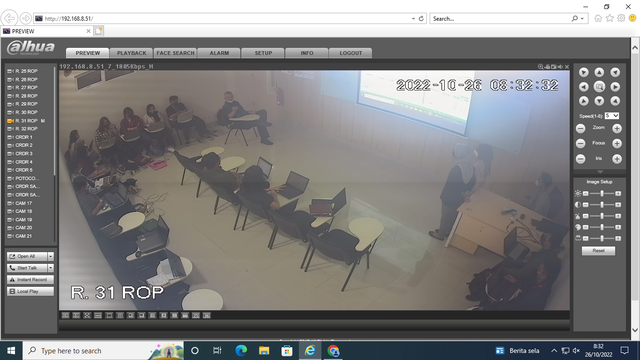Click Iris minus button

tap(580, 159)
